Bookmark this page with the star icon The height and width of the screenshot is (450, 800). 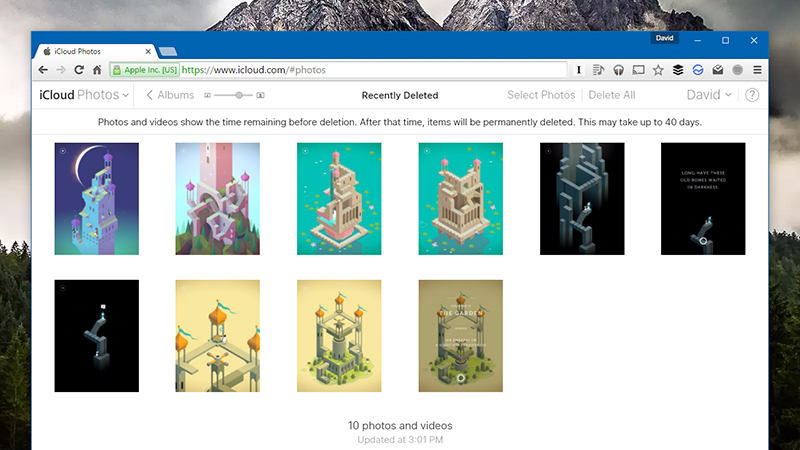[658, 70]
